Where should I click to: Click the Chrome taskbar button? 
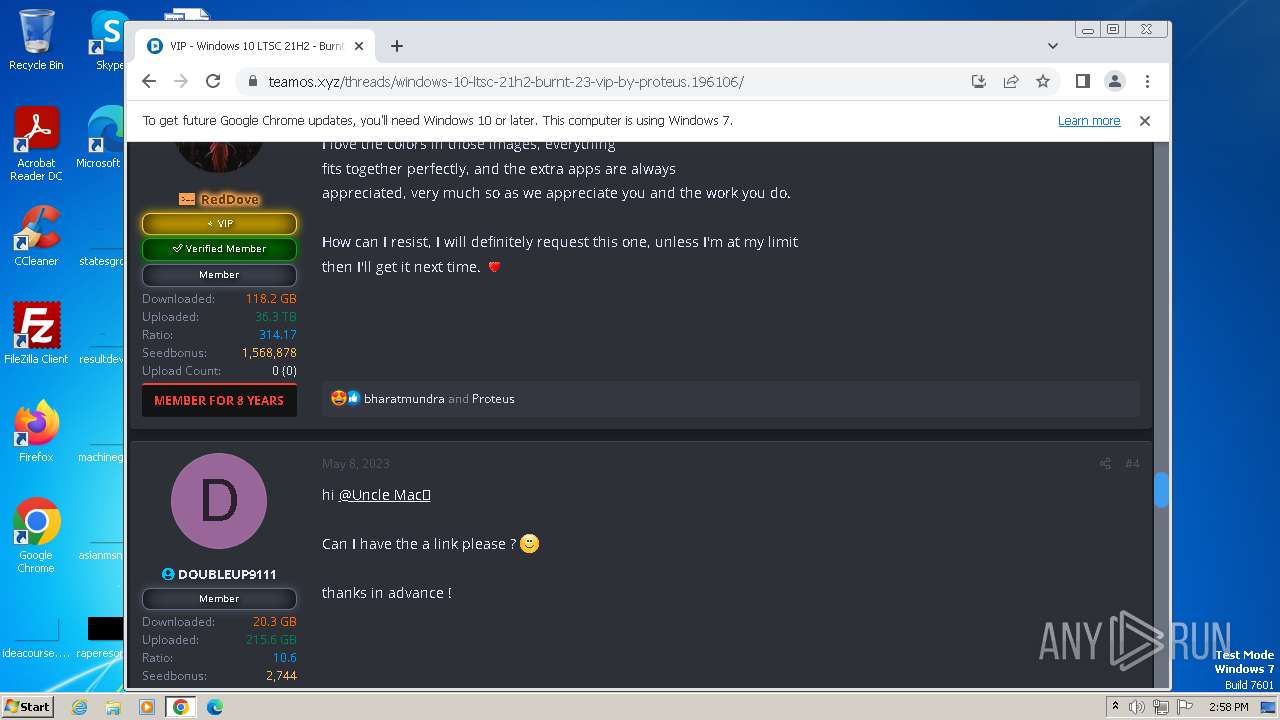click(180, 707)
